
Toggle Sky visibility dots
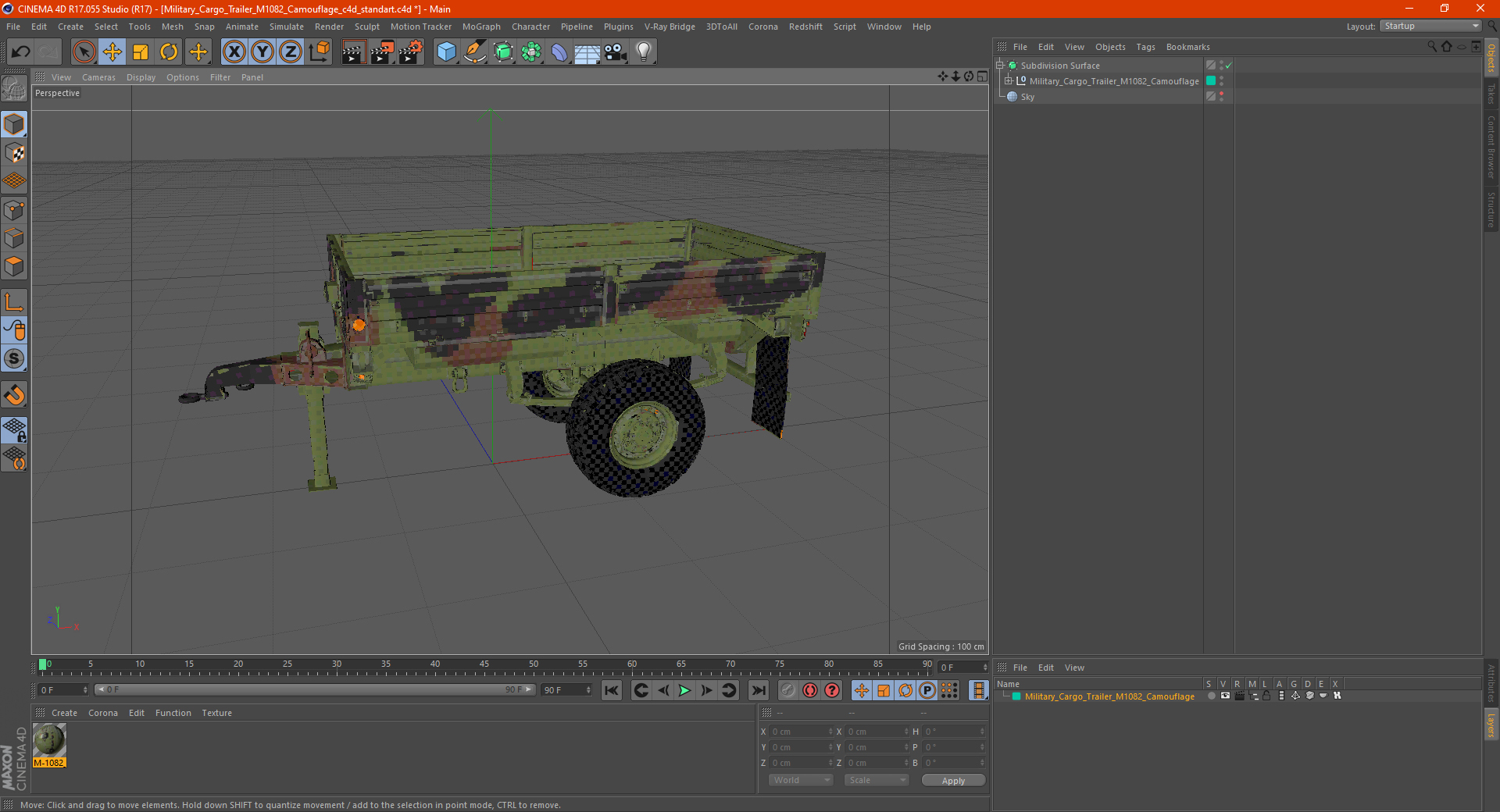1221,97
